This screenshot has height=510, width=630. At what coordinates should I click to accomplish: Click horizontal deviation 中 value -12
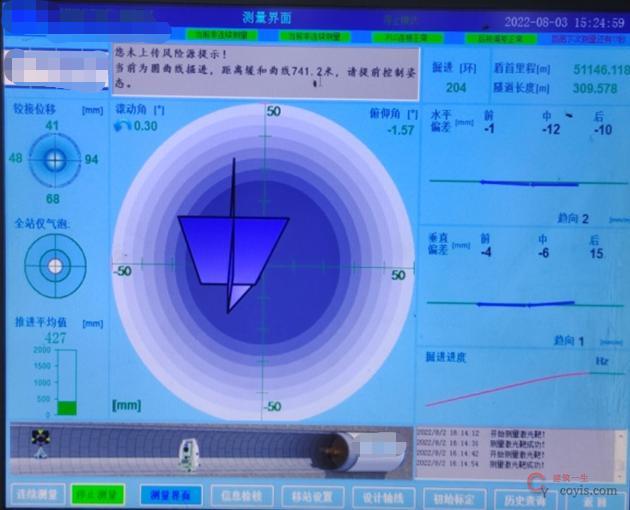551,129
